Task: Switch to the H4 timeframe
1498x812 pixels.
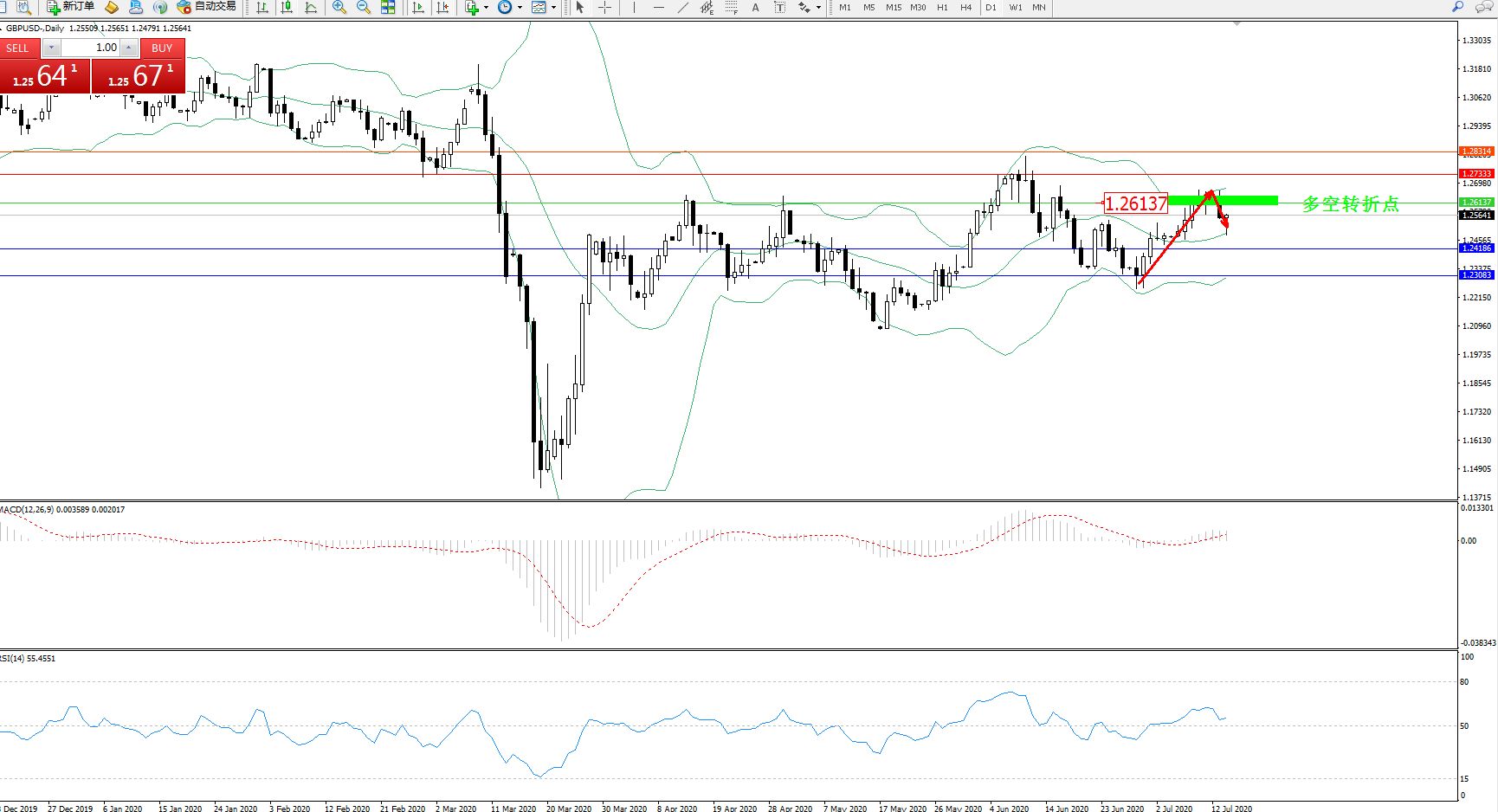Action: [x=965, y=7]
